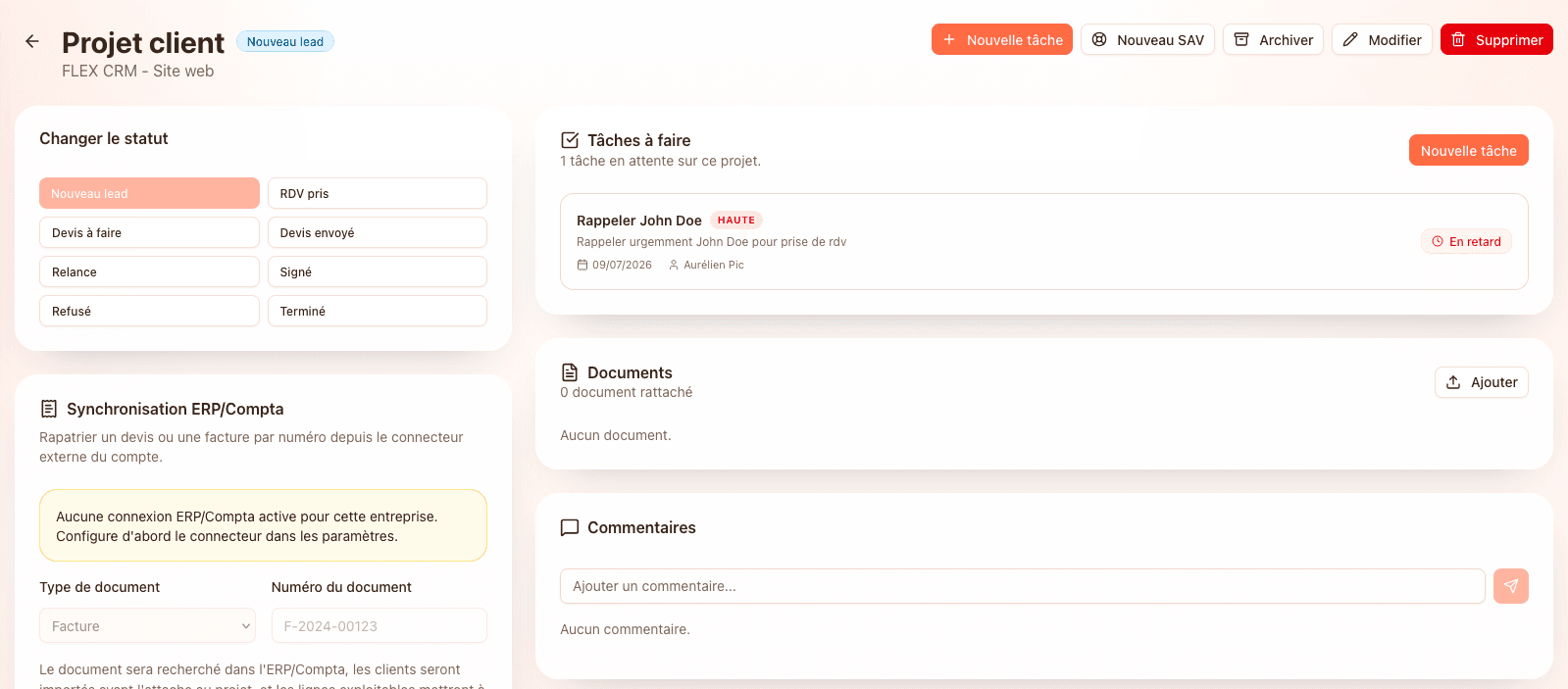
Task: Click the back arrow icon
Action: click(x=32, y=41)
